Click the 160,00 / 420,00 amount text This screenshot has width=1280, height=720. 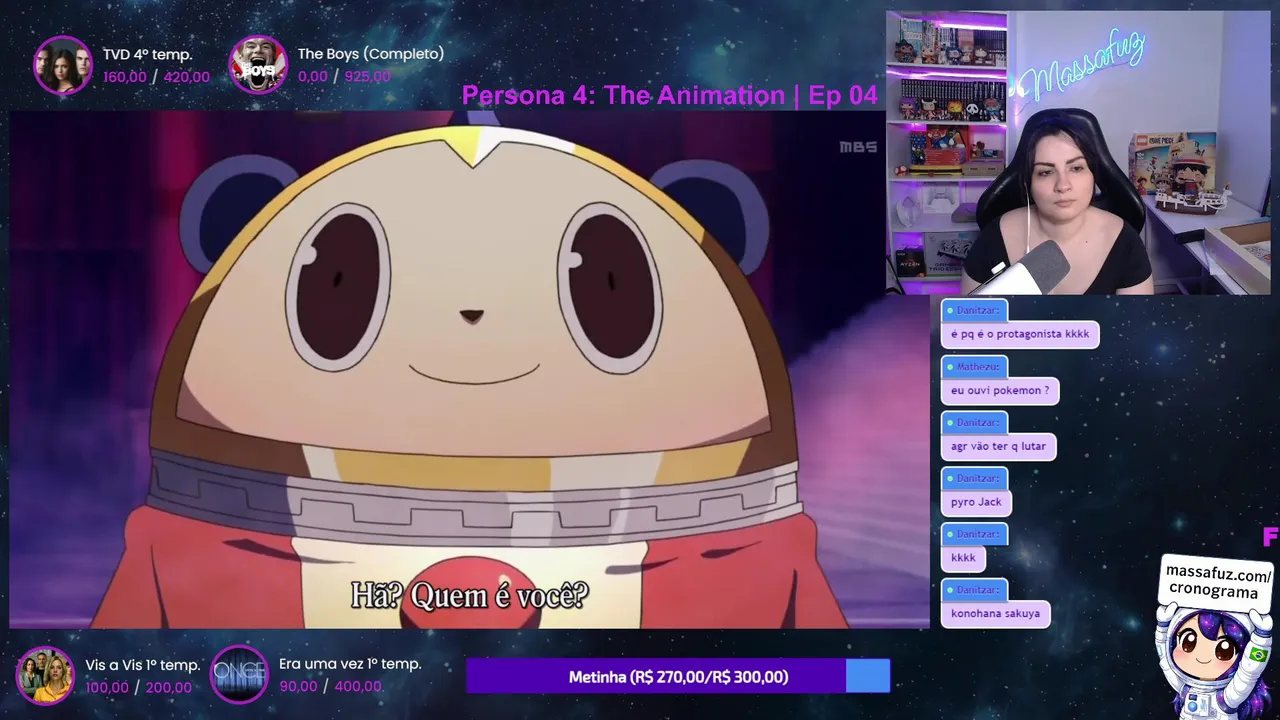156,77
